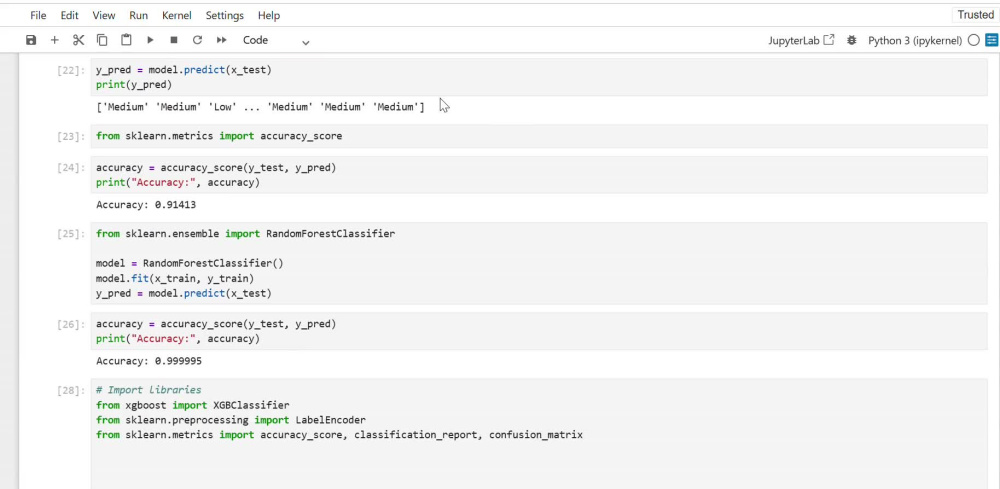Run the selected cell with the play icon

[150, 40]
